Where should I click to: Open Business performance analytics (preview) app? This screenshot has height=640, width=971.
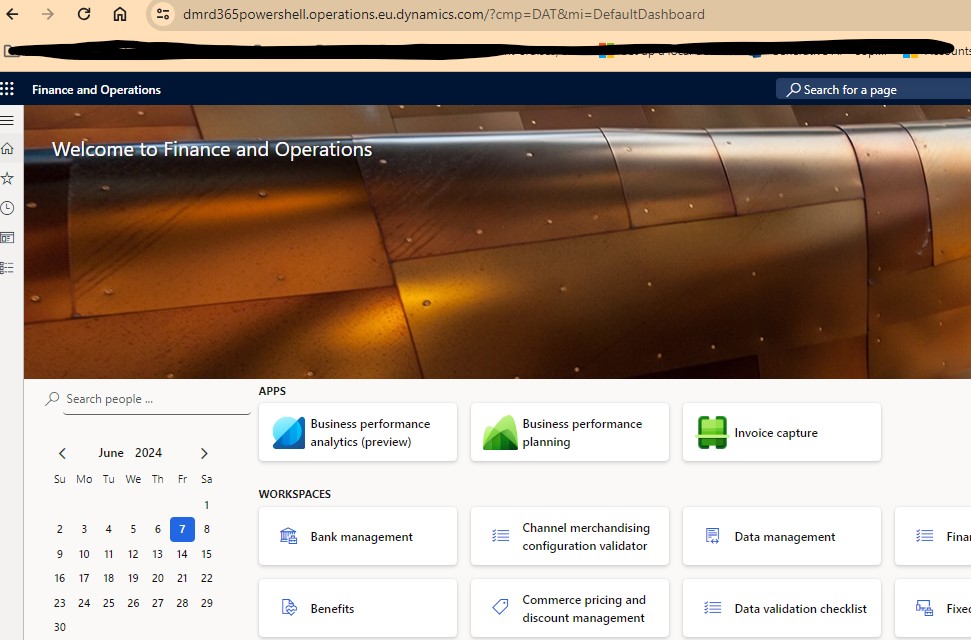(x=358, y=432)
